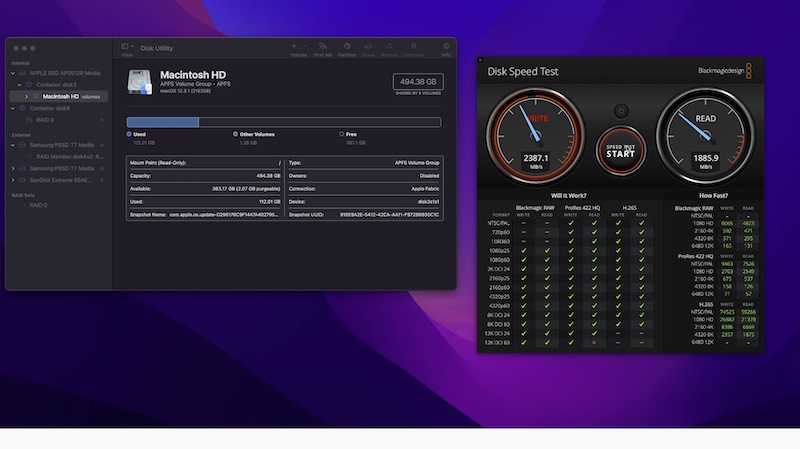Click the Blackmagicdesign logo
The width and height of the screenshot is (800, 449).
[724, 71]
